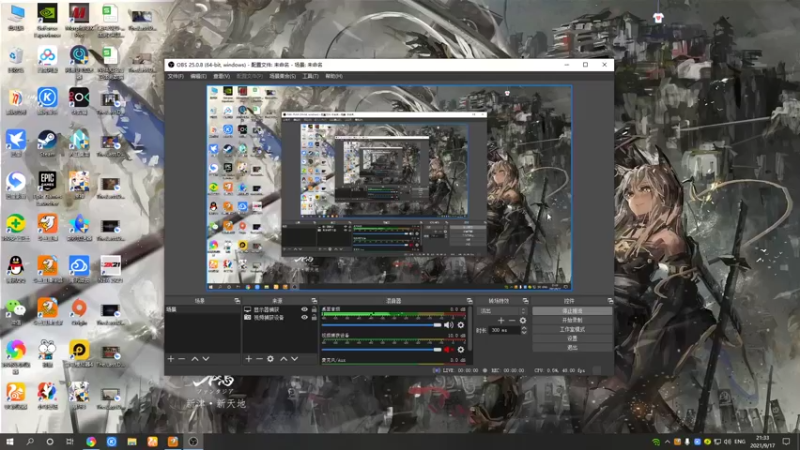This screenshot has width=800, height=450.
Task: Click the Exit button in Controls
Action: pyautogui.click(x=572, y=347)
